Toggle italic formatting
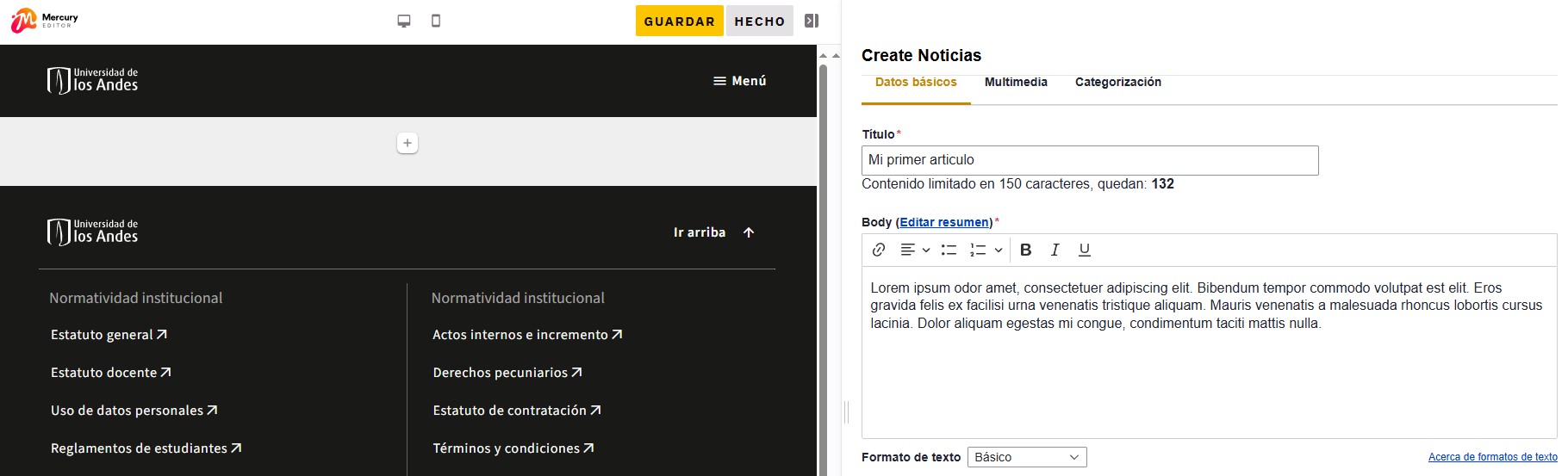The image size is (1568, 476). click(1055, 250)
